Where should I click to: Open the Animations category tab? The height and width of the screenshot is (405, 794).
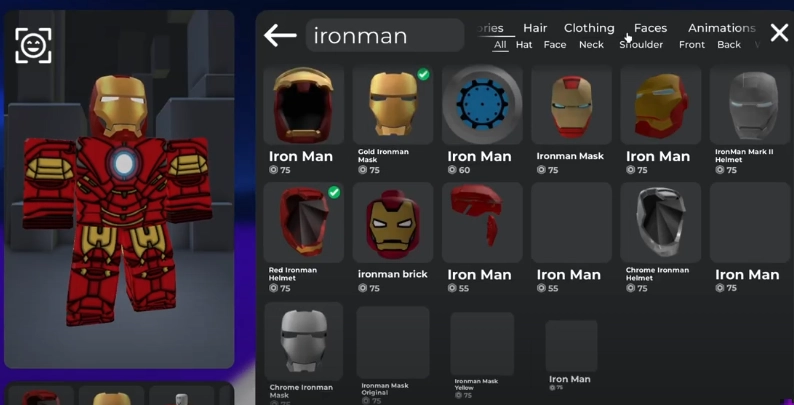(x=722, y=28)
